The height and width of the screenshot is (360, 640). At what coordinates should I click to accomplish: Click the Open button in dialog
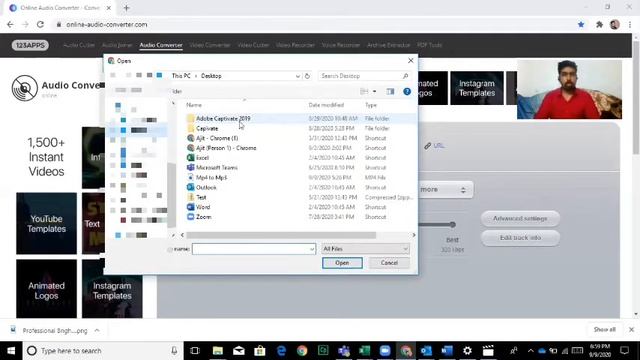click(342, 263)
